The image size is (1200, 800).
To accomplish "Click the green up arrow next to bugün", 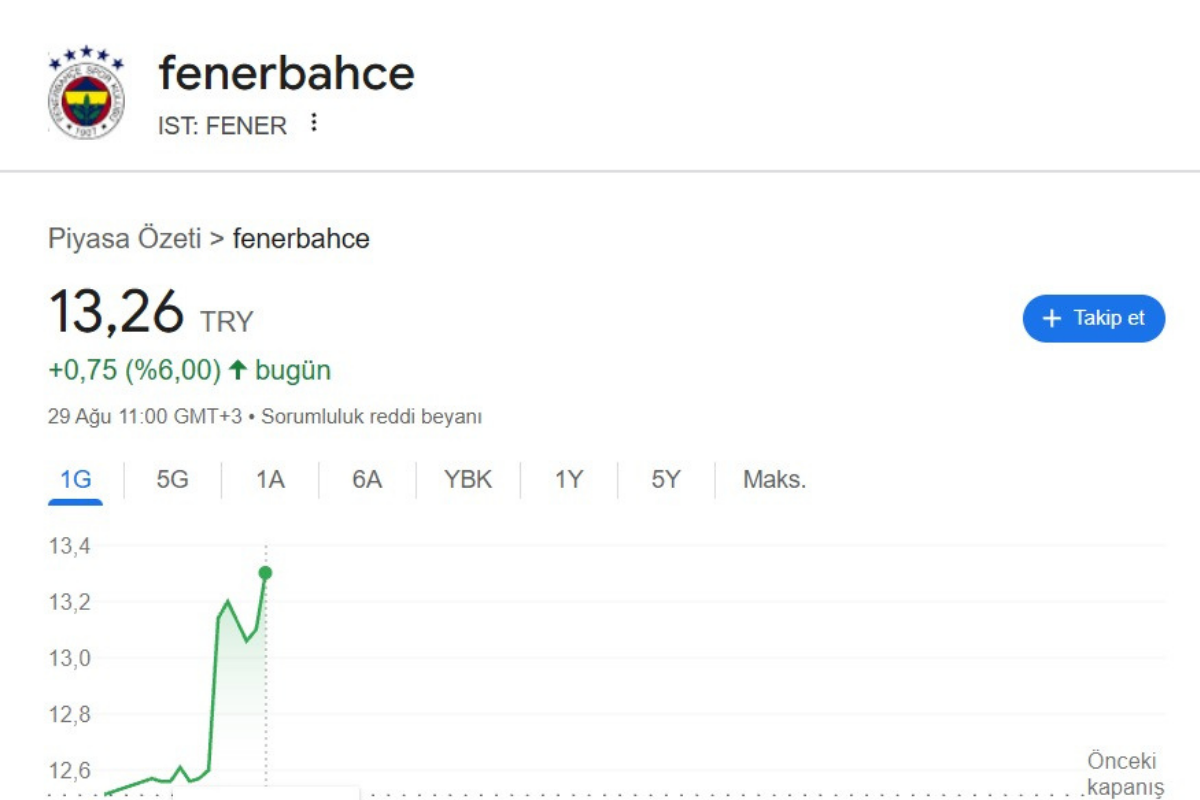I will pyautogui.click(x=237, y=371).
